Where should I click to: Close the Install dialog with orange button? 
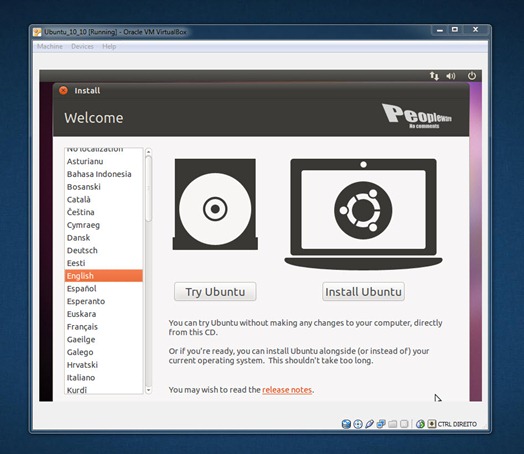[x=63, y=90]
